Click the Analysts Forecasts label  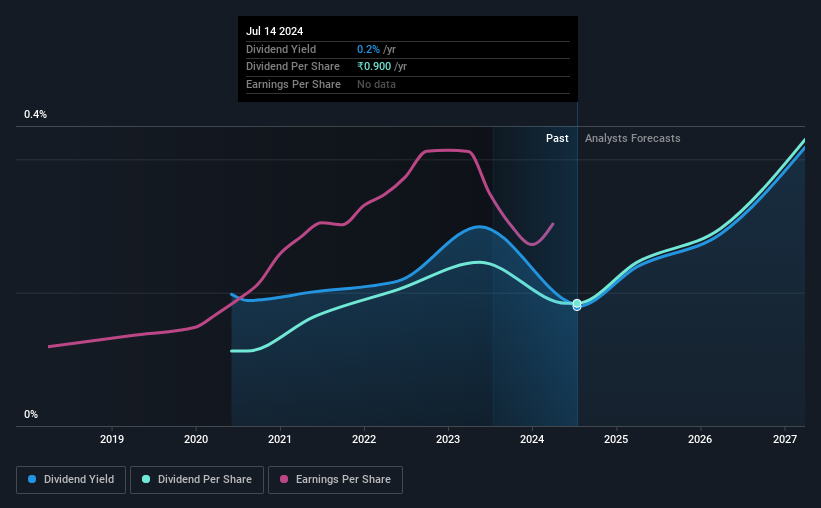[x=633, y=138]
